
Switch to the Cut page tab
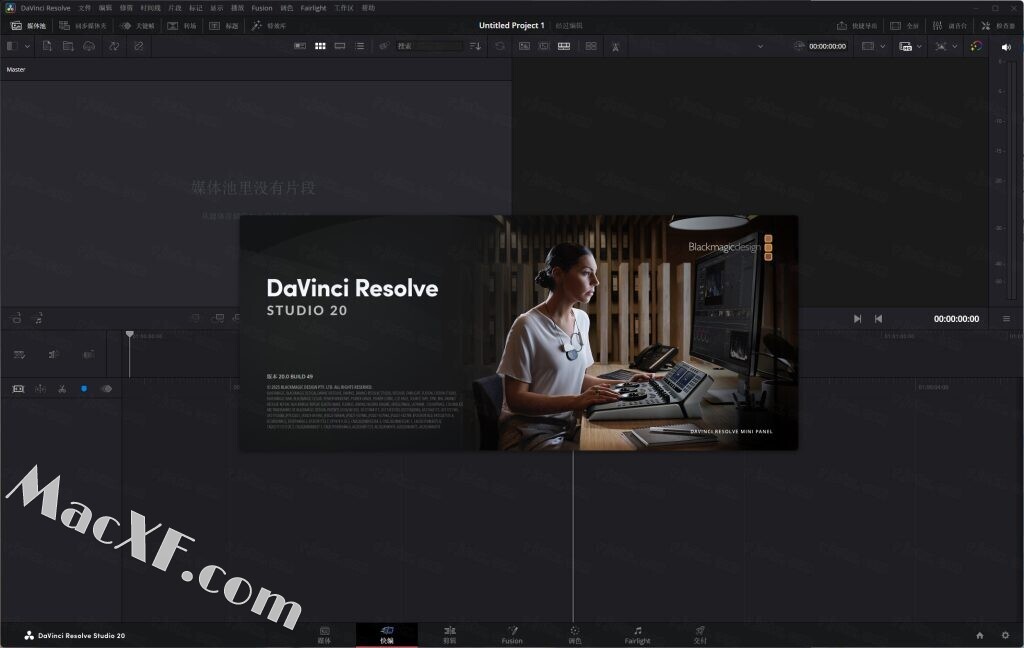(387, 635)
